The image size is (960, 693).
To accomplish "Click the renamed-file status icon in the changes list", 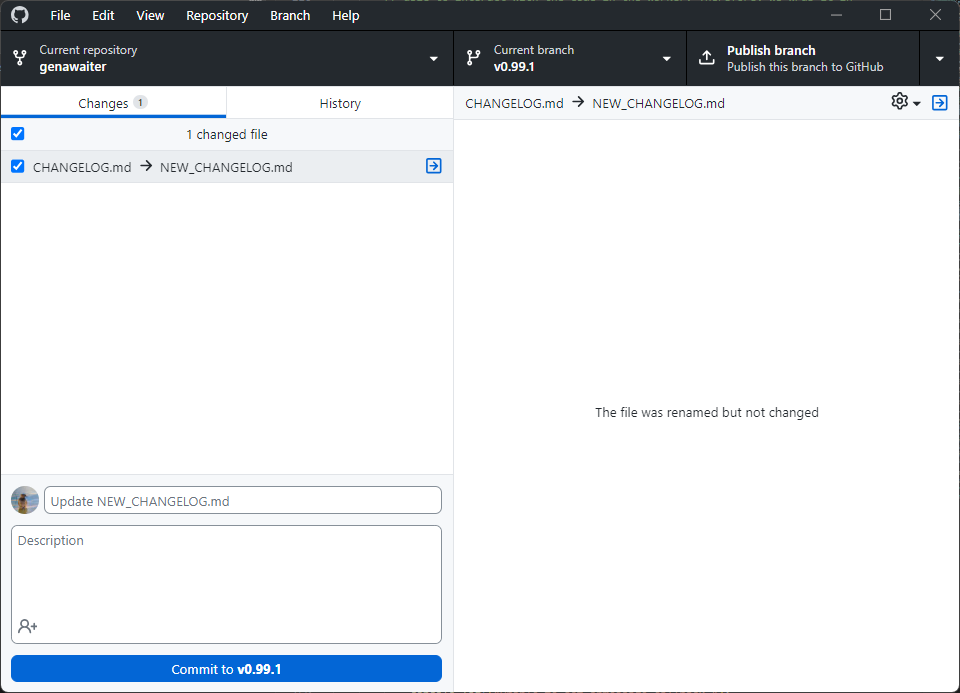I will click(433, 166).
